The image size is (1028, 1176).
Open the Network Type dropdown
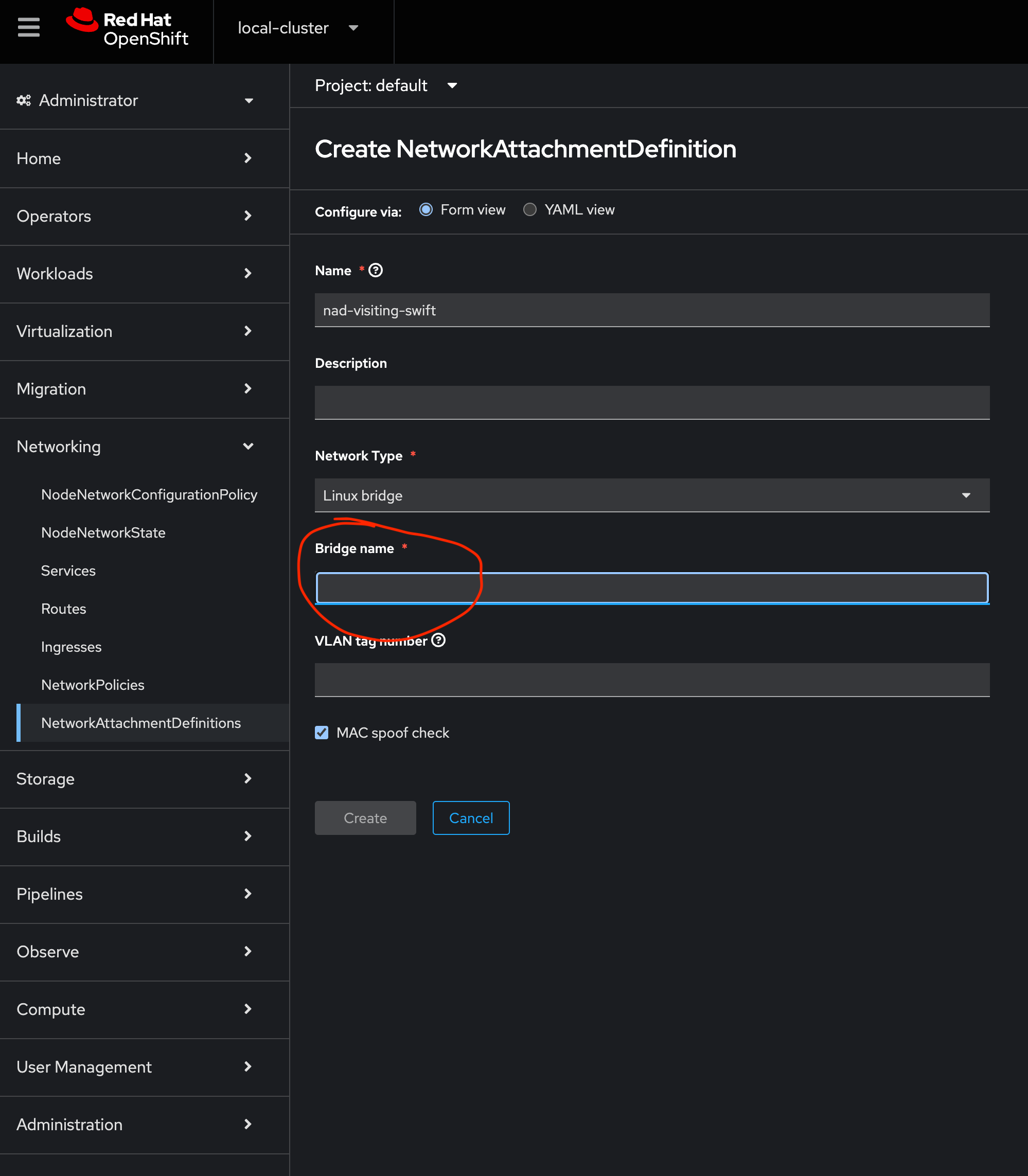[652, 495]
